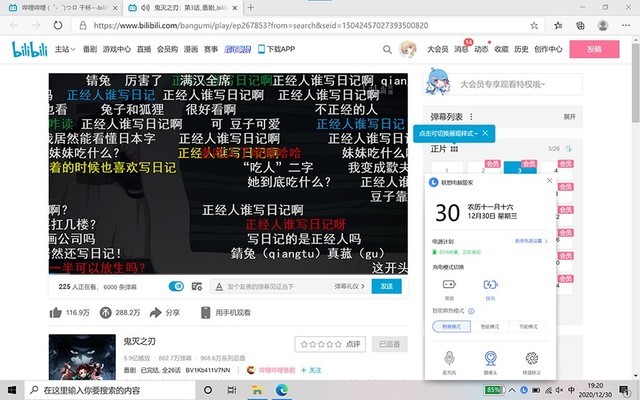Open browser three-dot settings menu
Image resolution: width=640 pixels, height=400 pixels.
pos(626,25)
